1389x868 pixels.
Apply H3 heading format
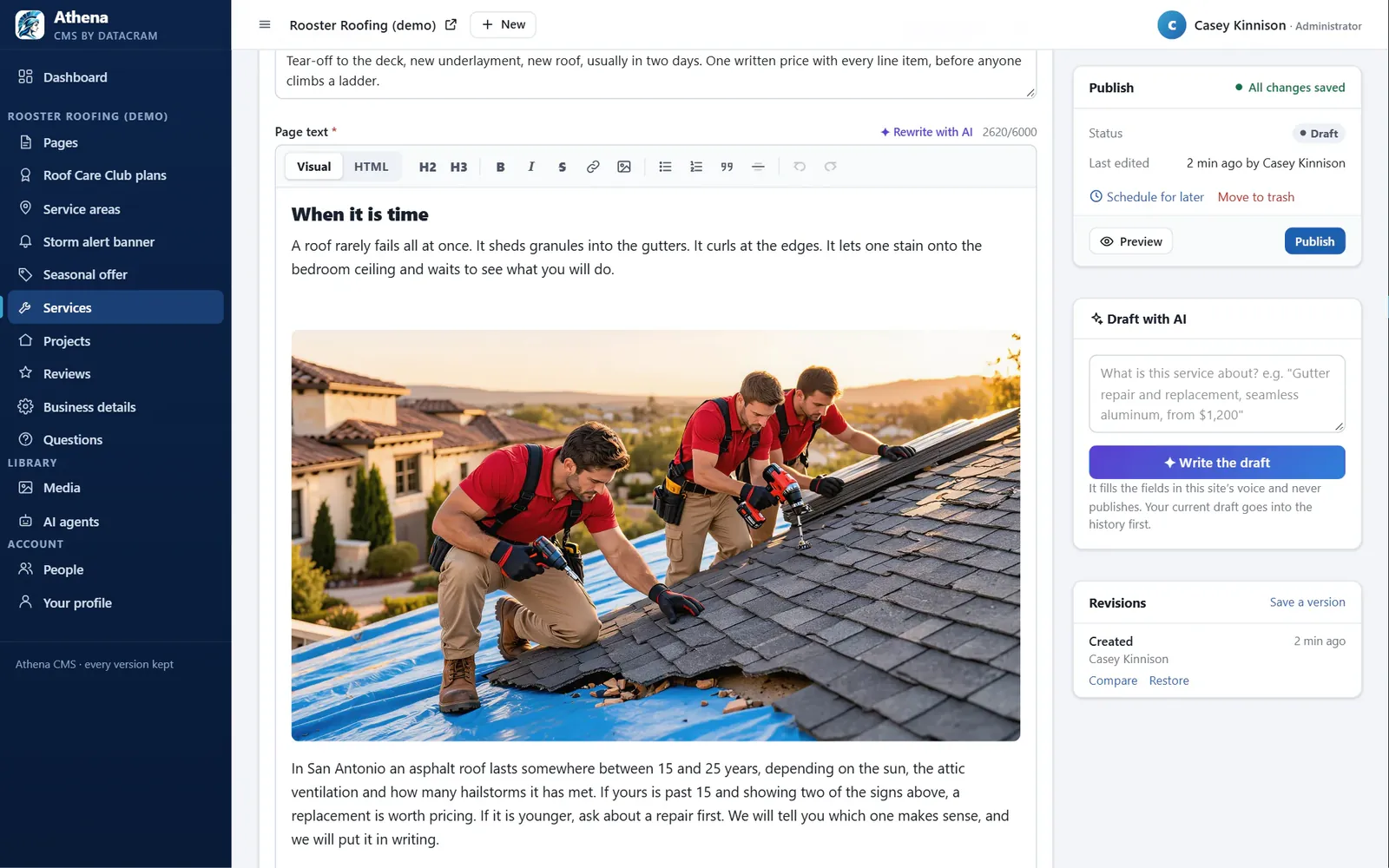pyautogui.click(x=458, y=167)
